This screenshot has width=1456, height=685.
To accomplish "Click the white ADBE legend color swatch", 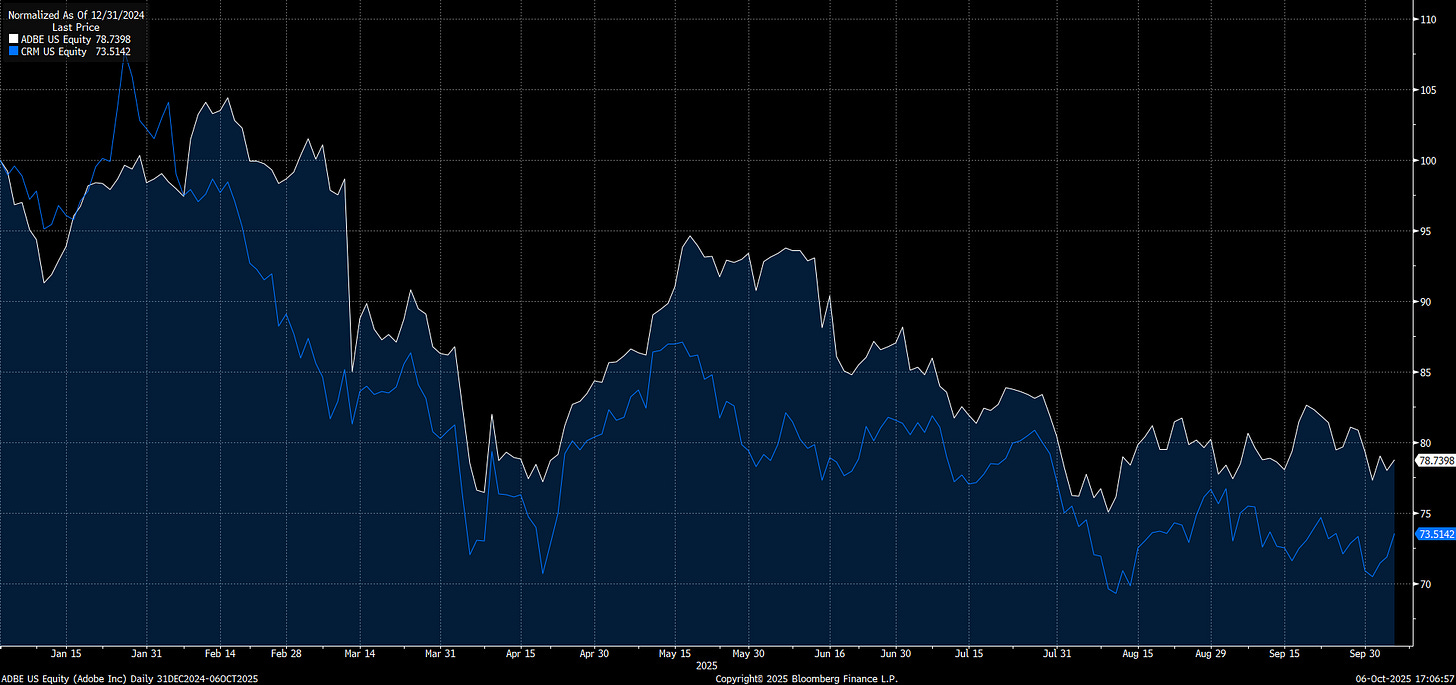I will [x=13, y=39].
